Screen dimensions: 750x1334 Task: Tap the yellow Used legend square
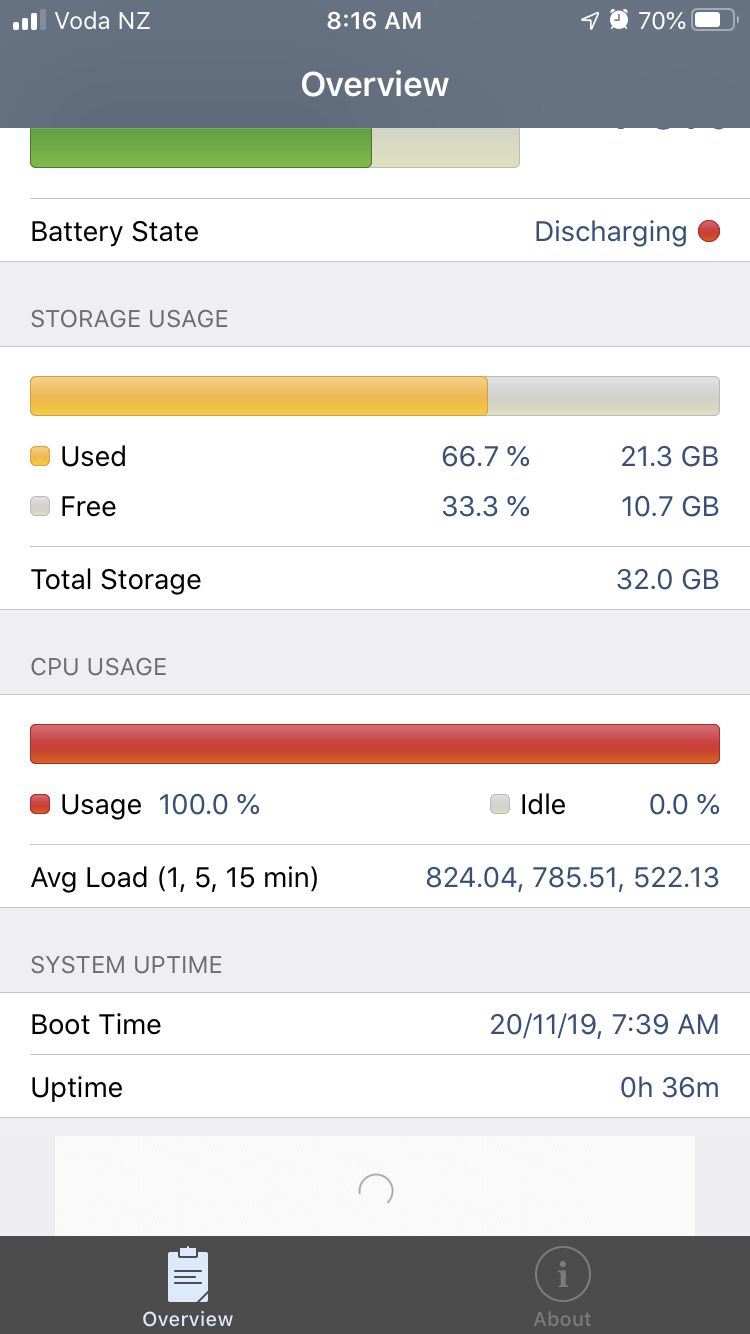pos(40,457)
